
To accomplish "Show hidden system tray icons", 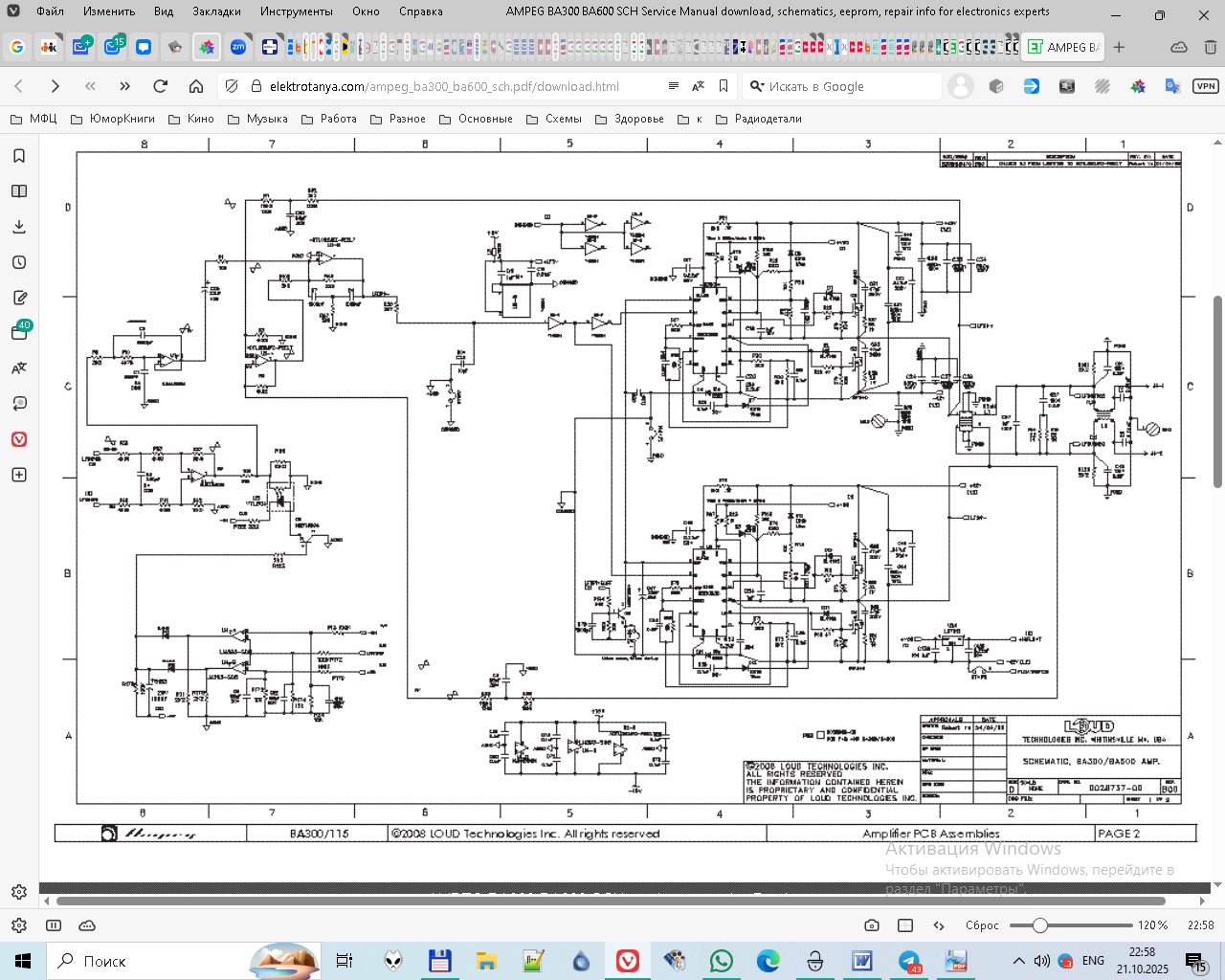I will click(1019, 961).
